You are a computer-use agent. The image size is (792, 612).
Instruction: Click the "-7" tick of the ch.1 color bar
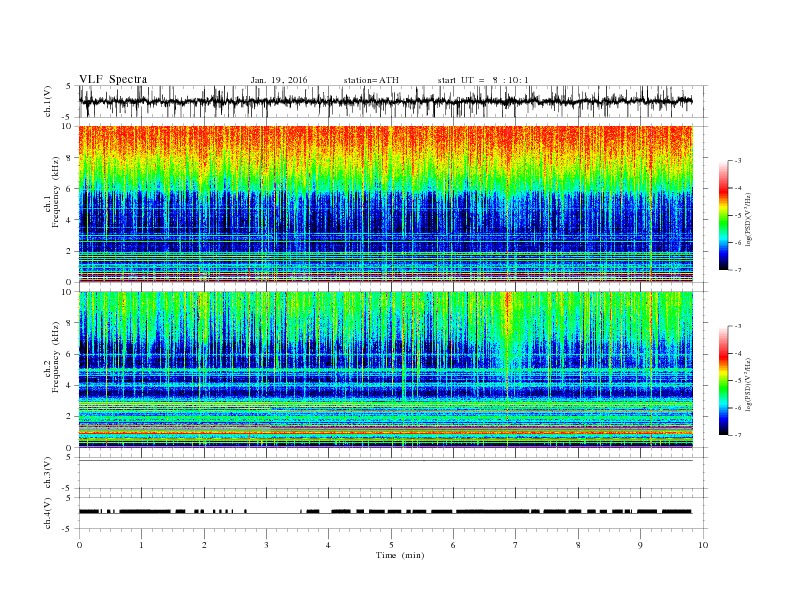[x=737, y=270]
